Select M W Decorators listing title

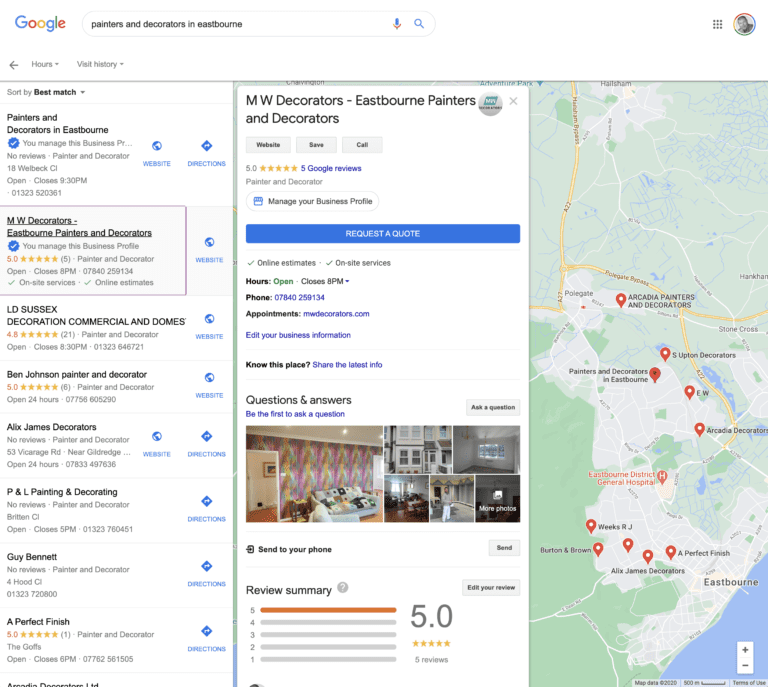click(79, 227)
